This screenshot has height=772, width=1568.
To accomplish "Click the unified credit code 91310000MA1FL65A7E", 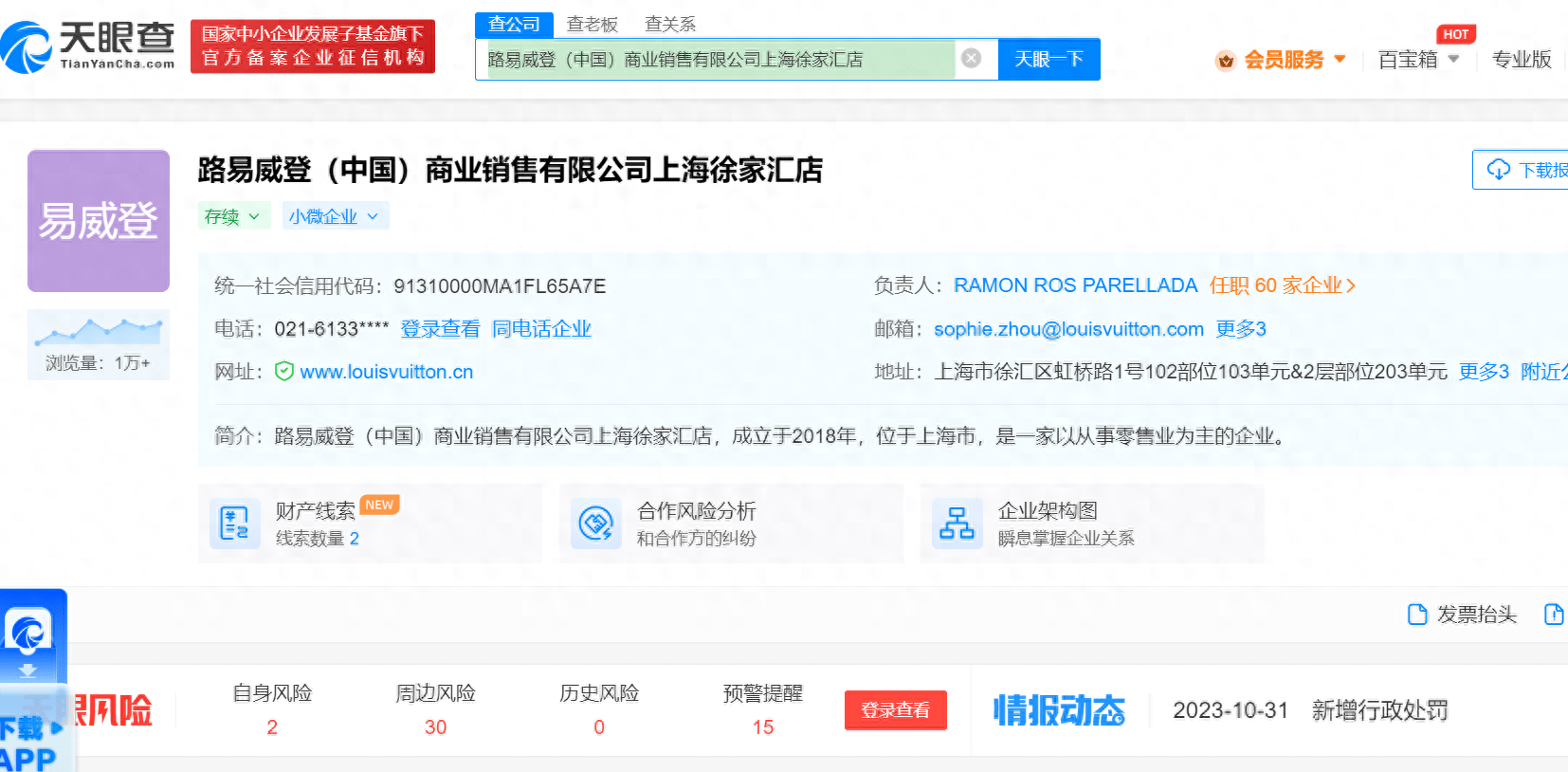I will pos(500,285).
